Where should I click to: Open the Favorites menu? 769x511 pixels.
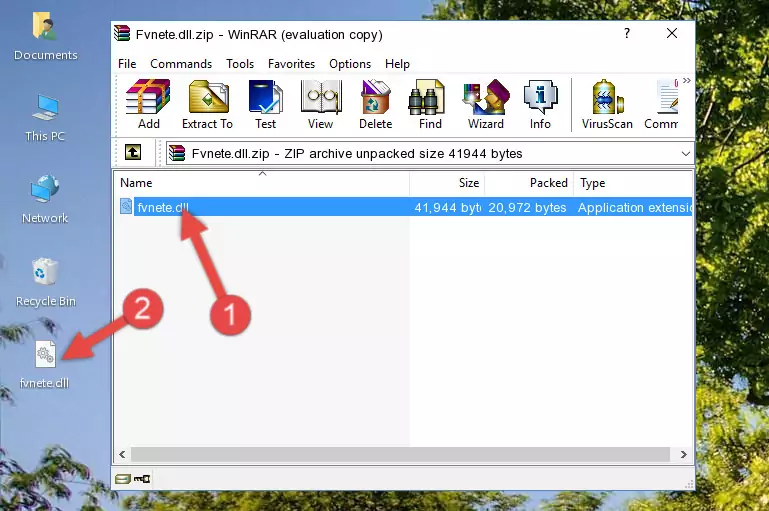click(291, 64)
